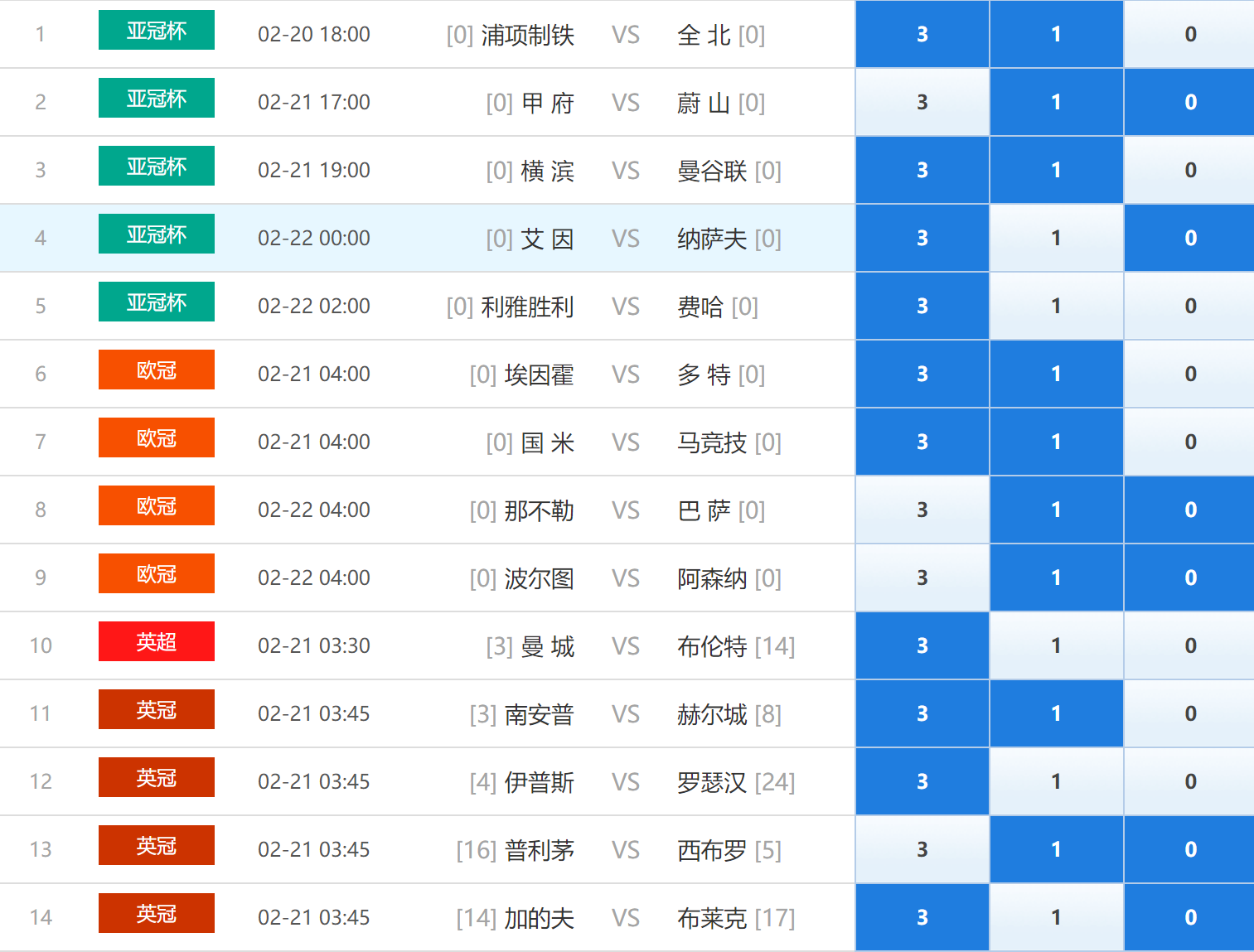Viewport: 1254px width, 952px height.
Task: Click away team name 多特
Action: point(704,375)
